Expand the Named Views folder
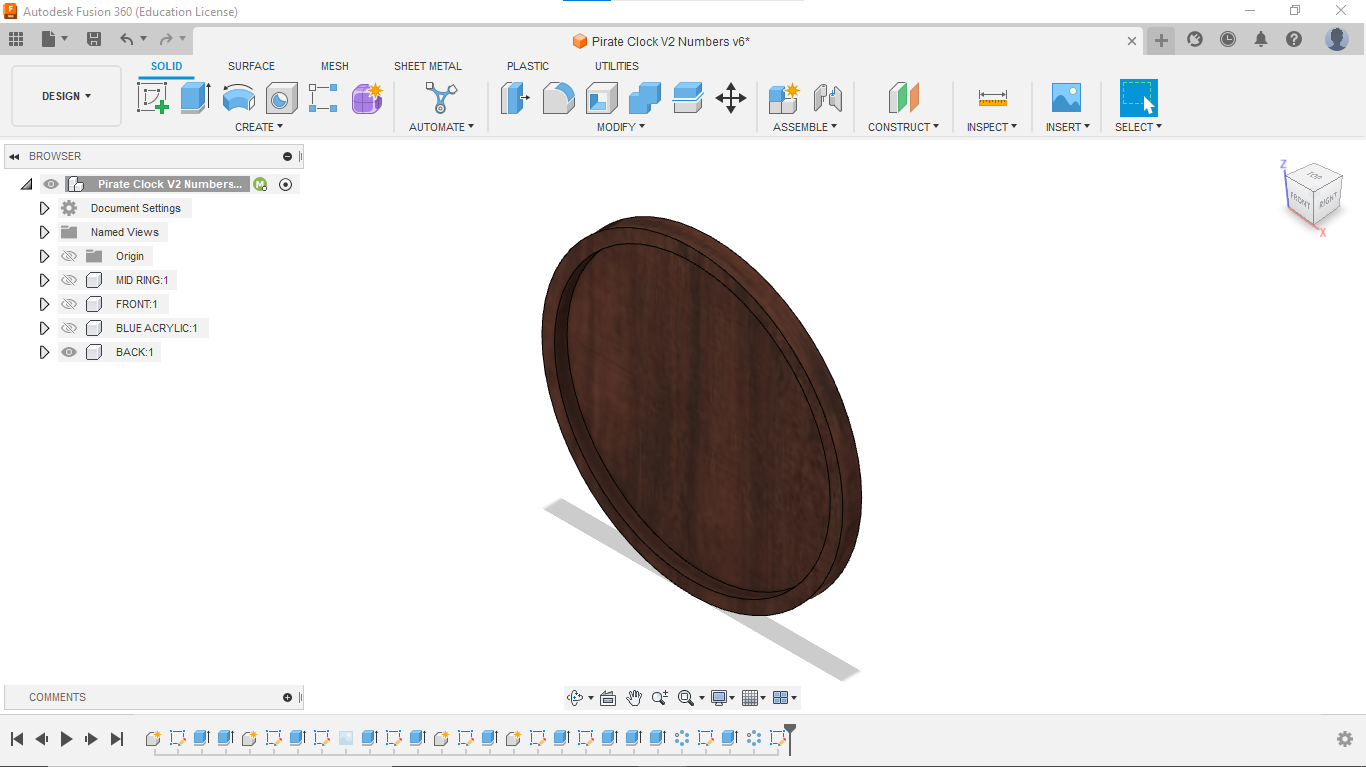This screenshot has height=767, width=1366. [44, 232]
